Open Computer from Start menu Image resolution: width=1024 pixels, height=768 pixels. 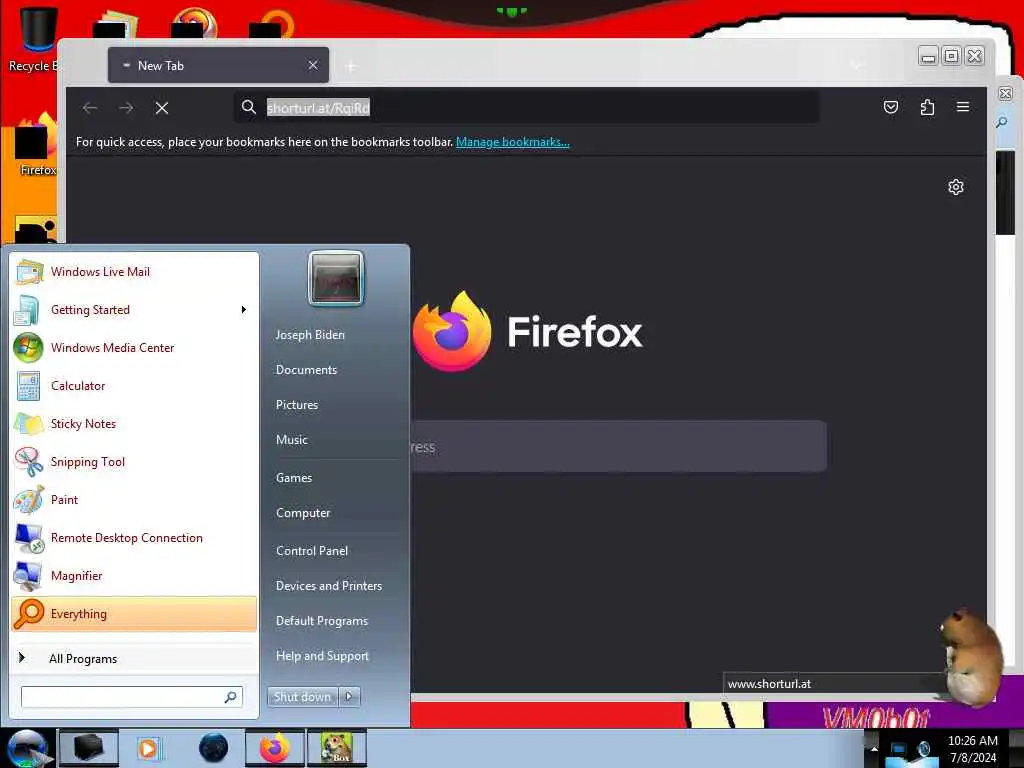(x=303, y=513)
